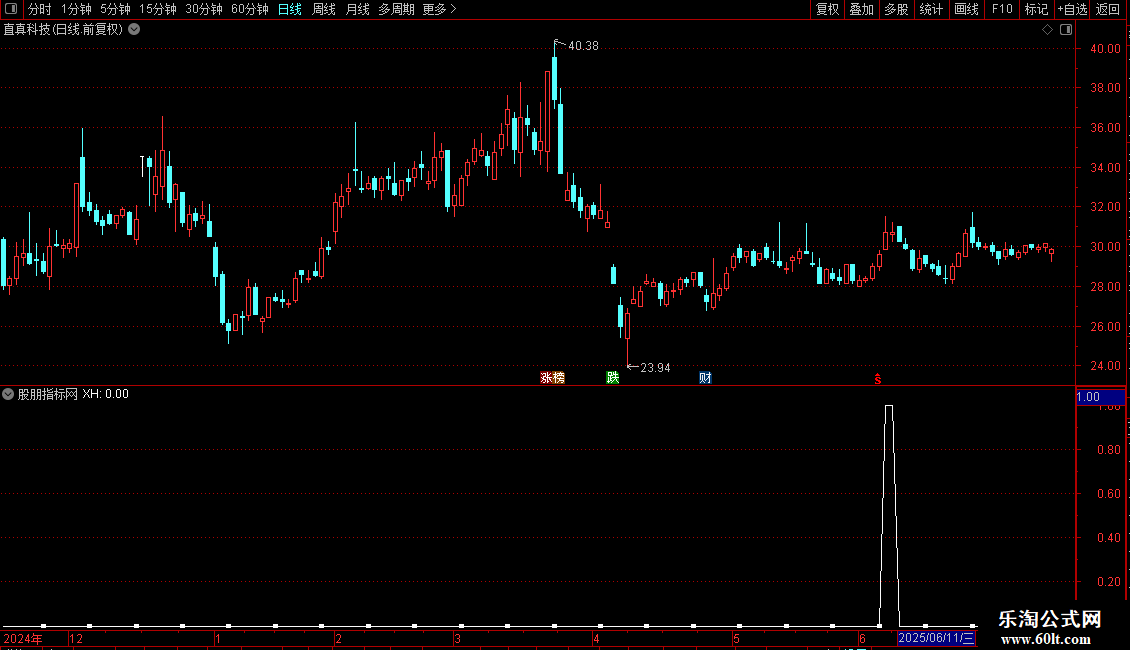Image resolution: width=1130 pixels, height=650 pixels.
Task: Click the 标记 mark button
Action: [1036, 9]
